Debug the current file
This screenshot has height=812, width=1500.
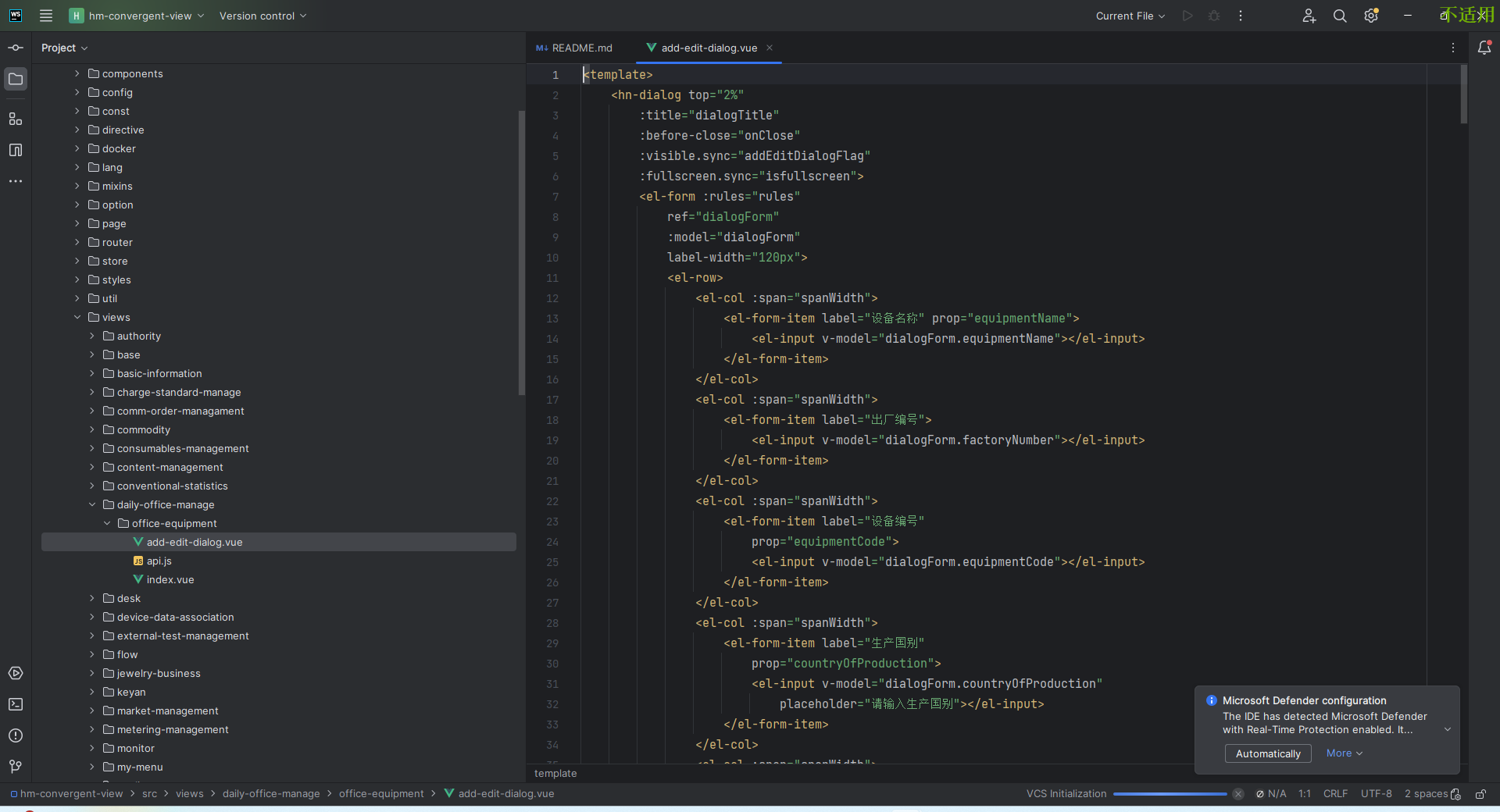click(1214, 16)
